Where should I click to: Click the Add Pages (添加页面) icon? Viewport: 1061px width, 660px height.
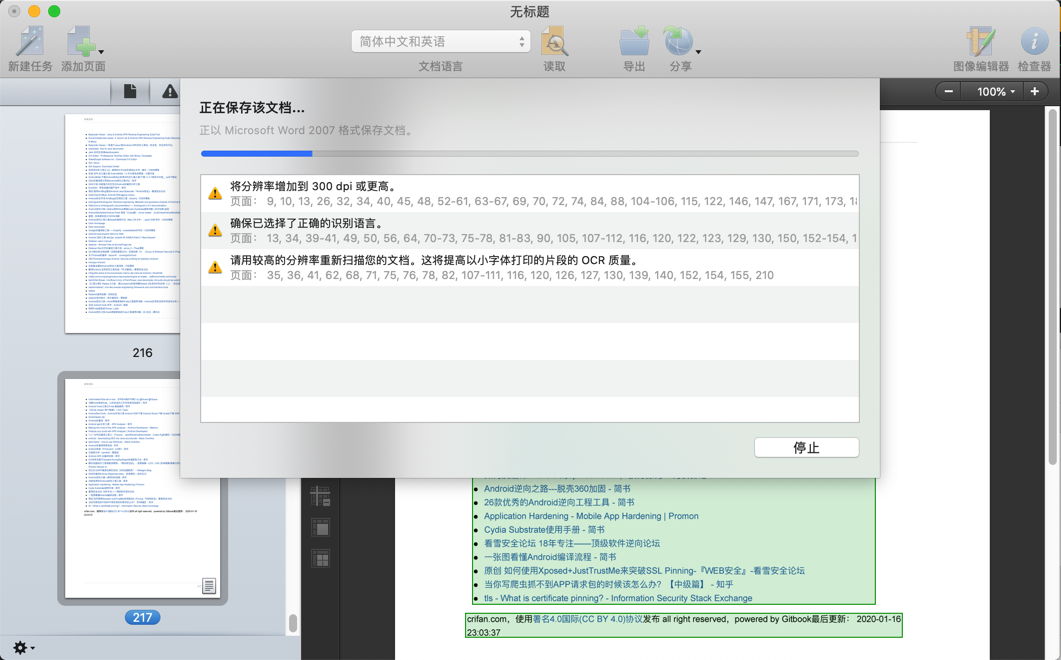click(81, 41)
